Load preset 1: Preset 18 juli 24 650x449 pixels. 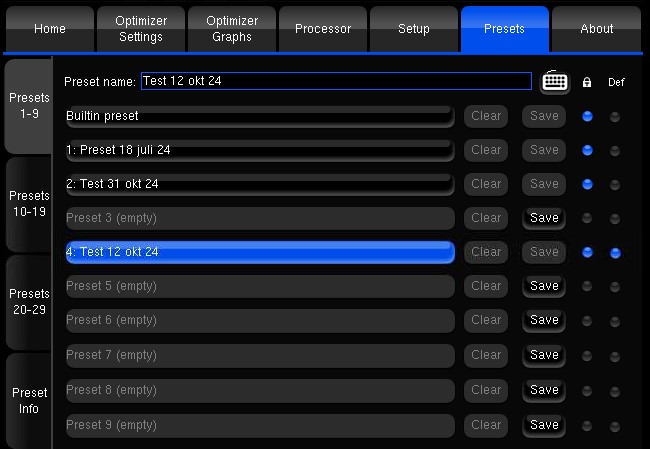(260, 150)
